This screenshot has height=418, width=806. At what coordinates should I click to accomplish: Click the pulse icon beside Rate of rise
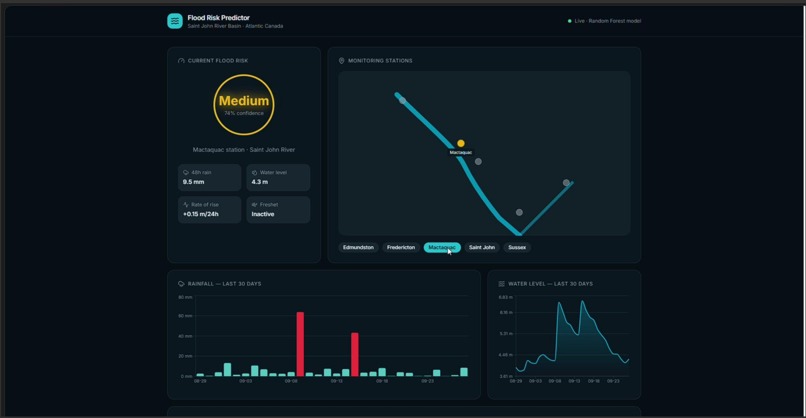[186, 205]
